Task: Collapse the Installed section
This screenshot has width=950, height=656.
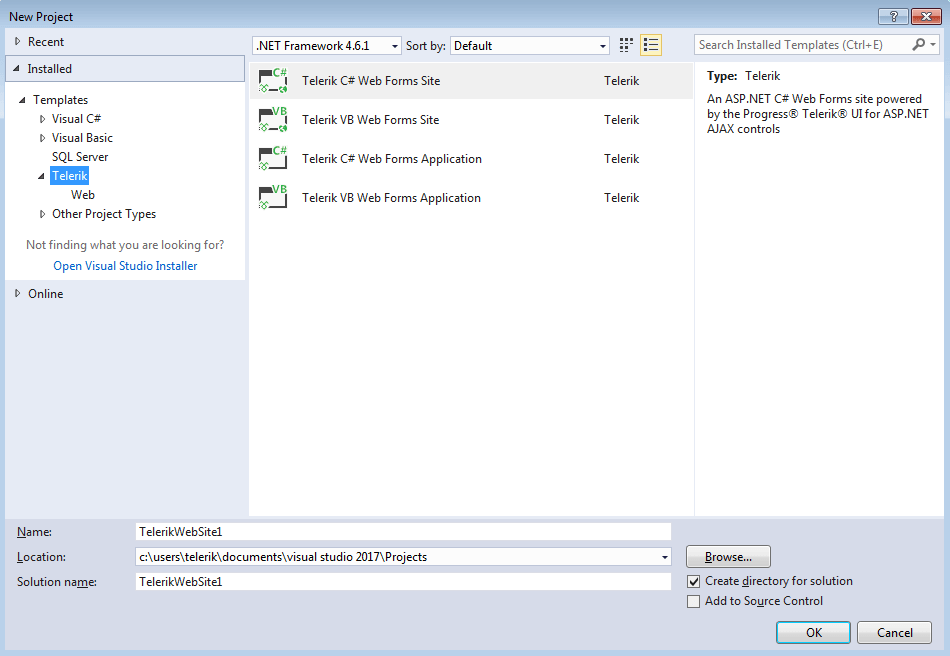Action: (x=16, y=68)
